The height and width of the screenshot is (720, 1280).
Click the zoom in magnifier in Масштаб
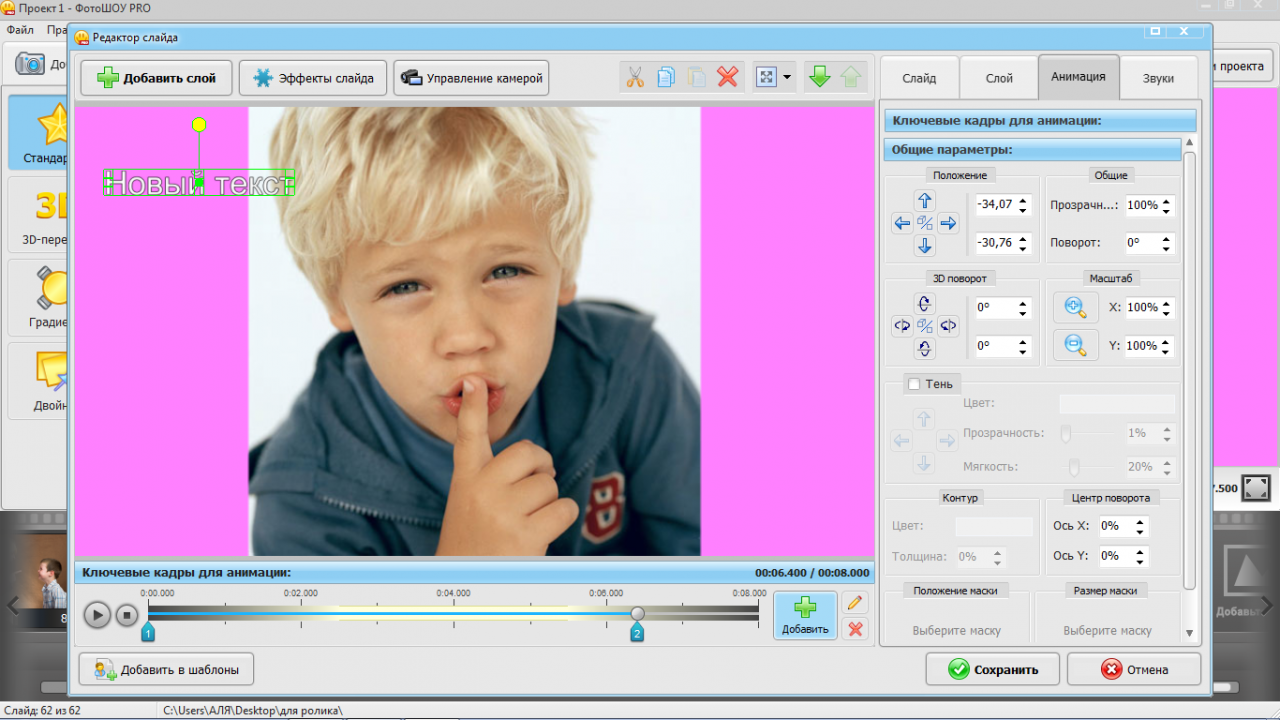click(1076, 307)
